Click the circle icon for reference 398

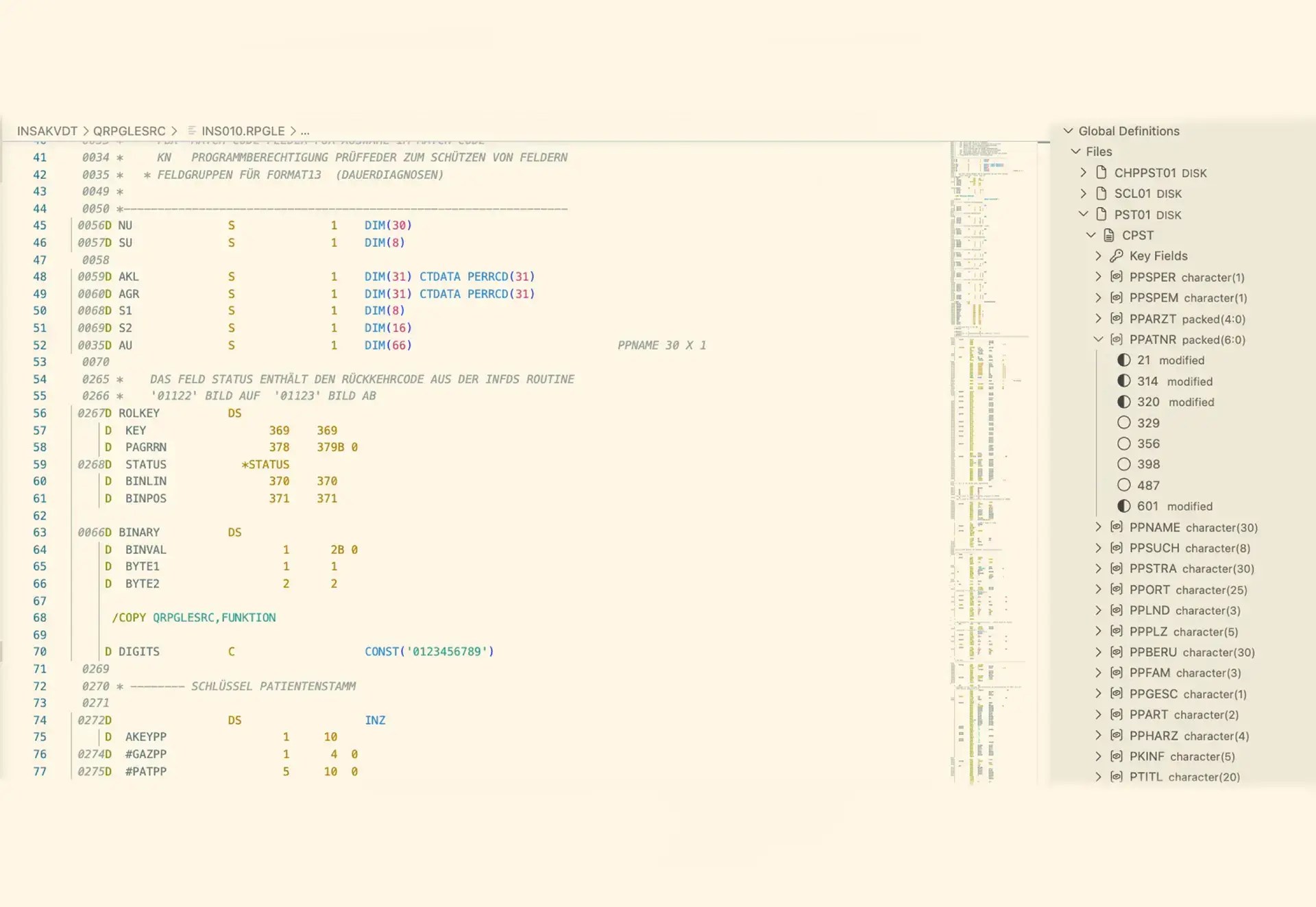1124,464
